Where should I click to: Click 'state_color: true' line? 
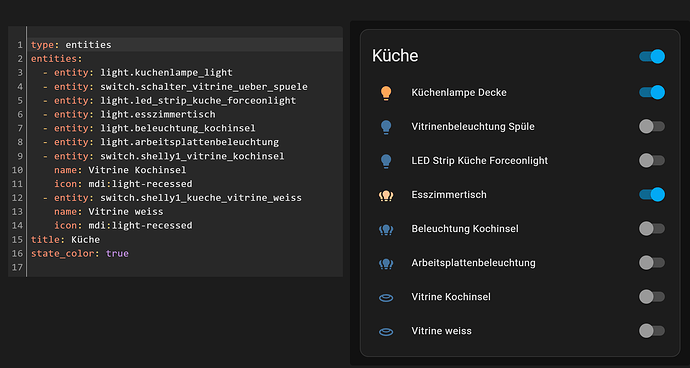coord(80,254)
